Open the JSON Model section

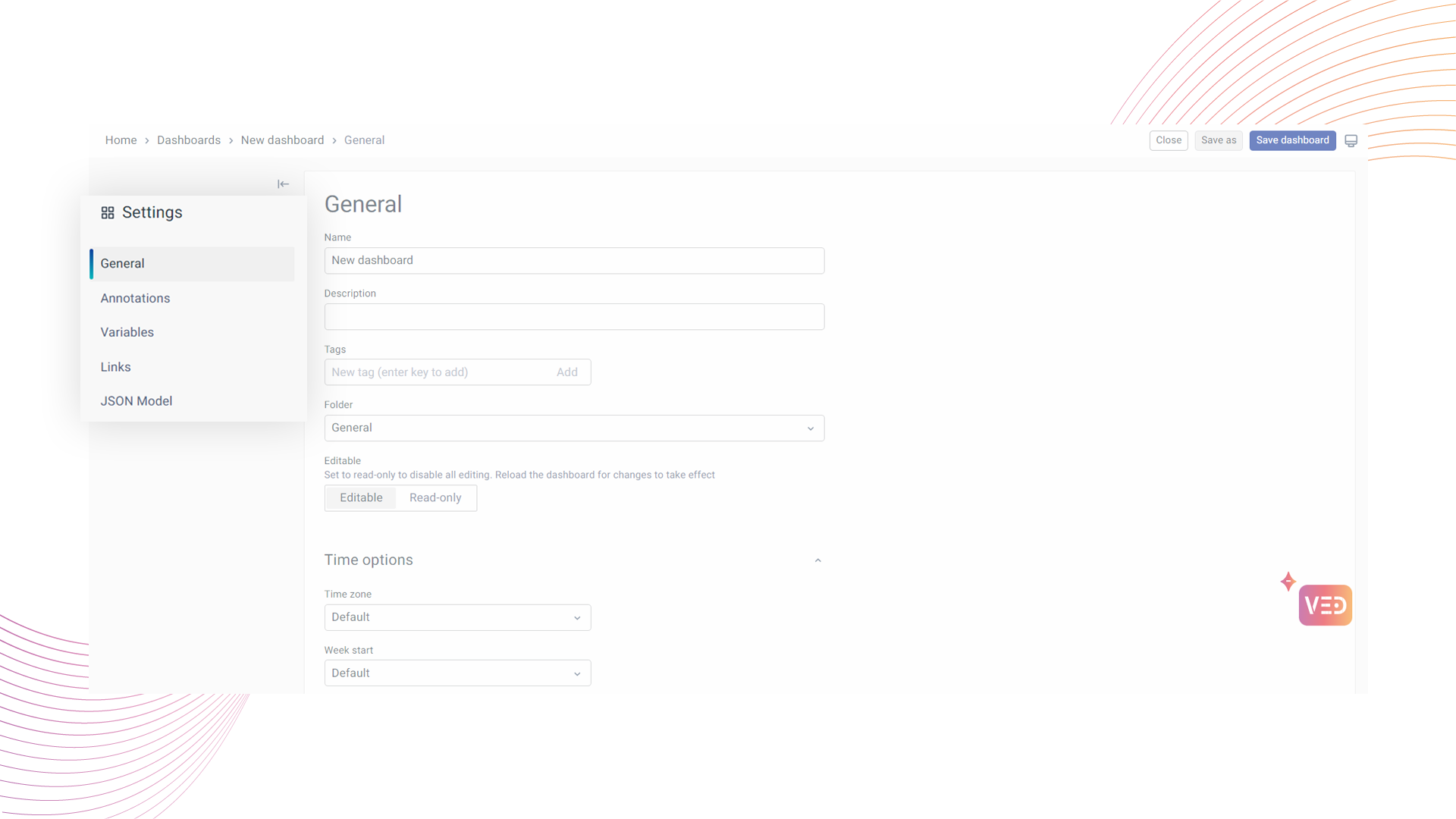point(136,401)
